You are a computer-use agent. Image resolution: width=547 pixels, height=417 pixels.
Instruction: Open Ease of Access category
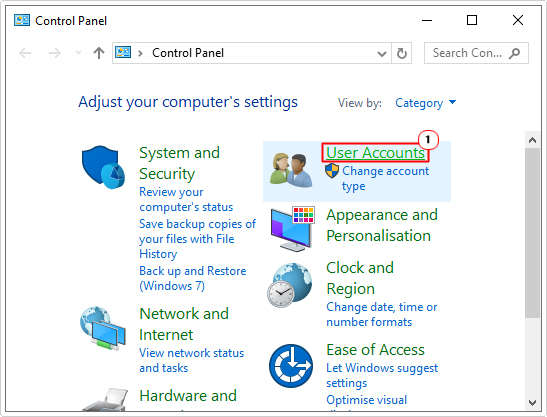375,350
